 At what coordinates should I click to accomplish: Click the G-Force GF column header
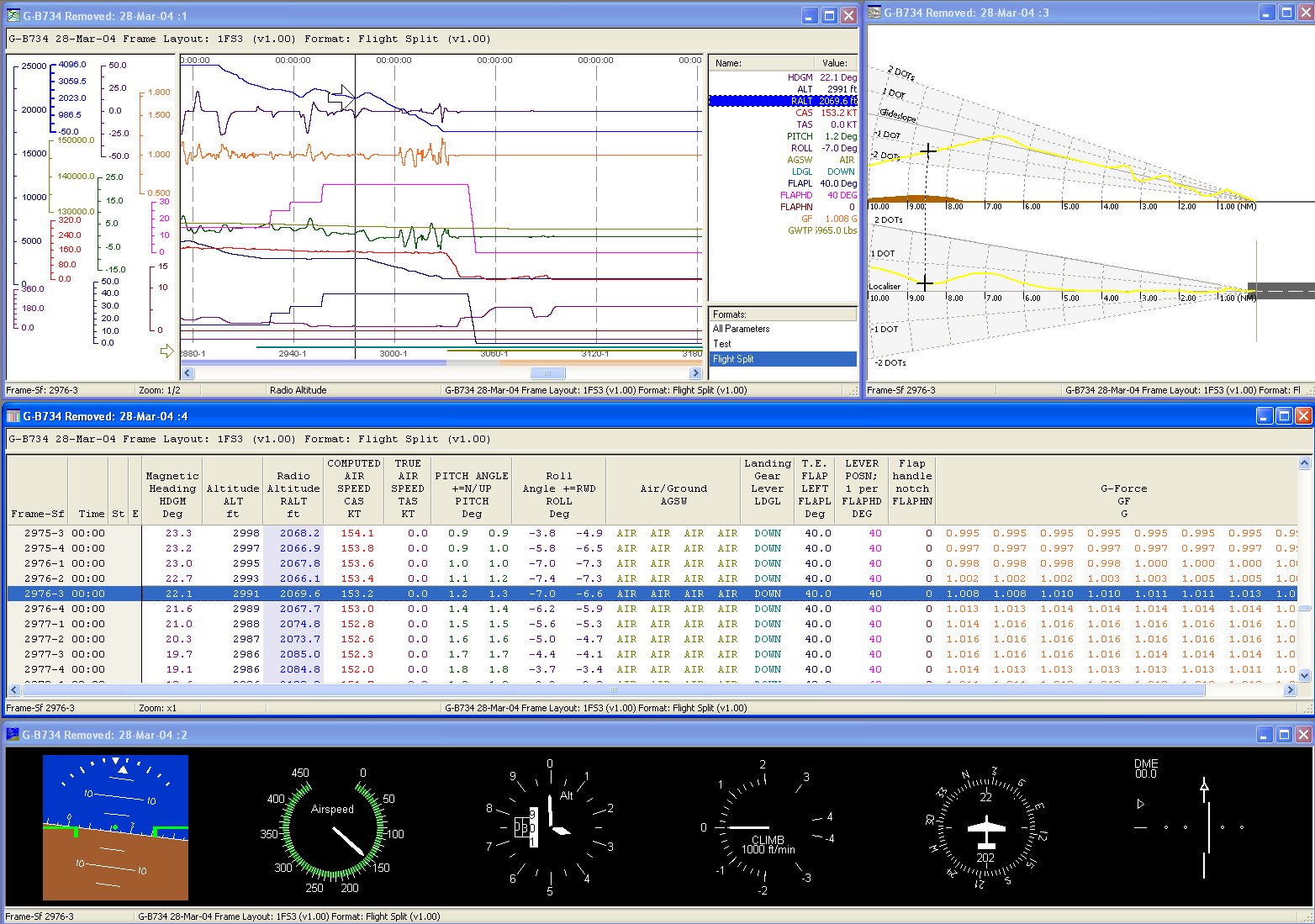[1116, 489]
